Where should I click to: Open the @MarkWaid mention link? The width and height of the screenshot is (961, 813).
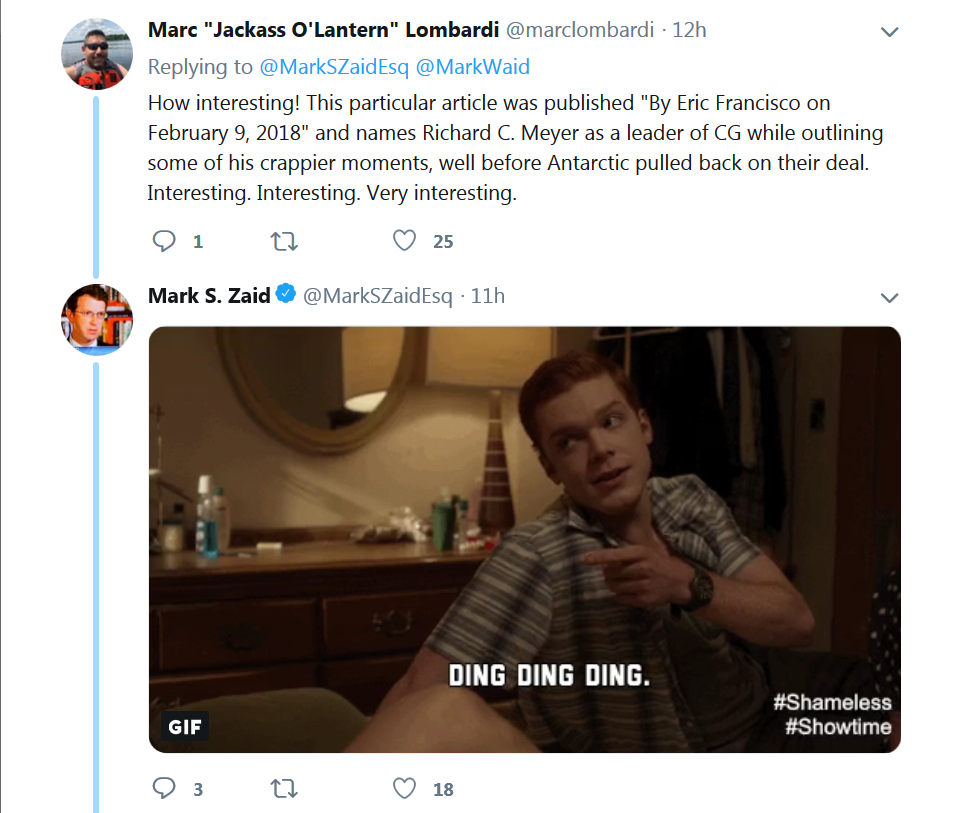pyautogui.click(x=473, y=67)
